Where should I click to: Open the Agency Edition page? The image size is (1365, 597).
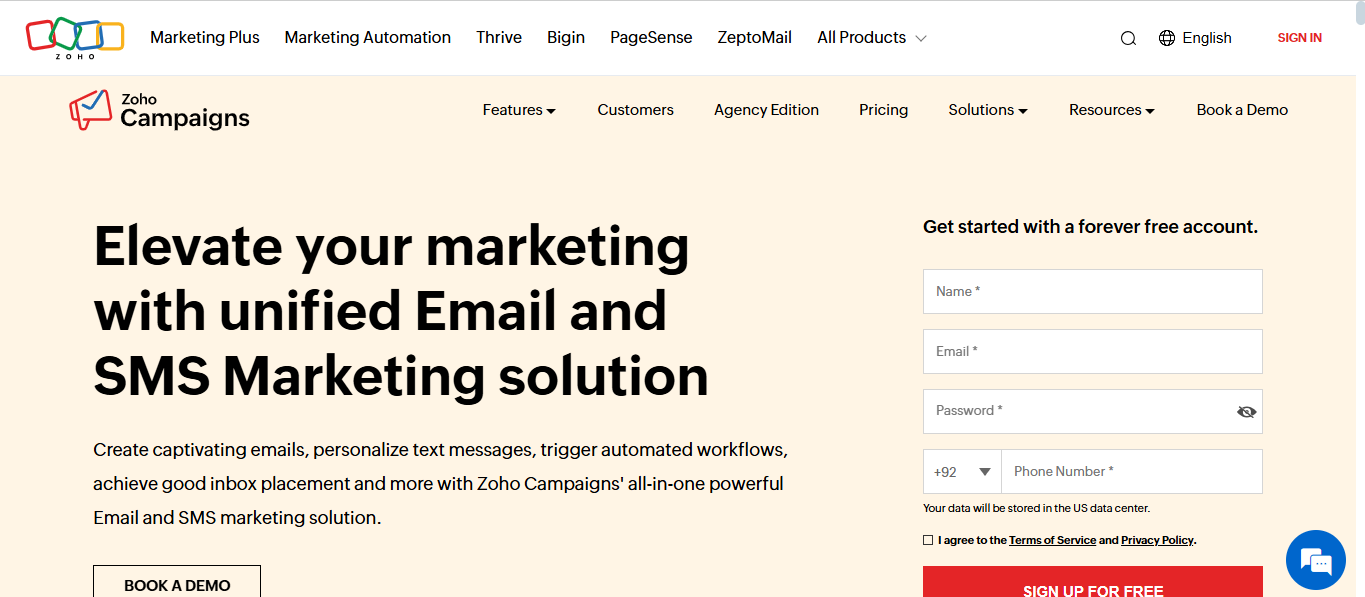(766, 110)
